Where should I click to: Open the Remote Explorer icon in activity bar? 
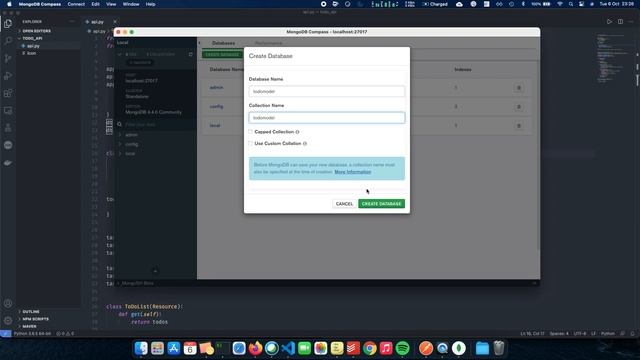tap(8, 111)
